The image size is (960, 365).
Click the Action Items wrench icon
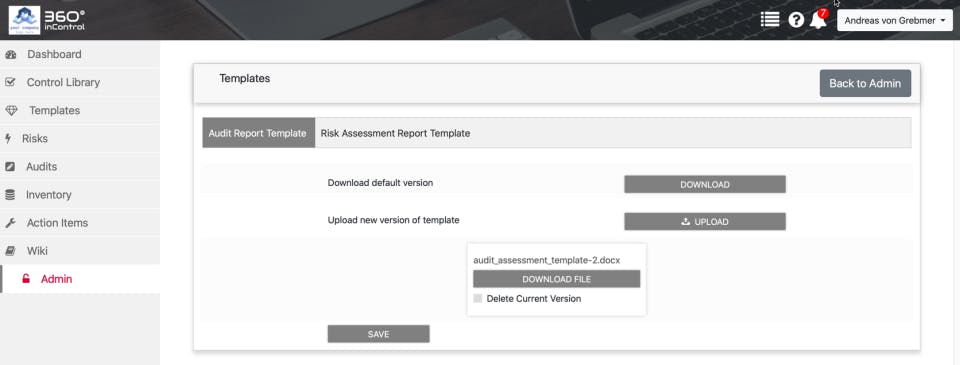(x=10, y=223)
